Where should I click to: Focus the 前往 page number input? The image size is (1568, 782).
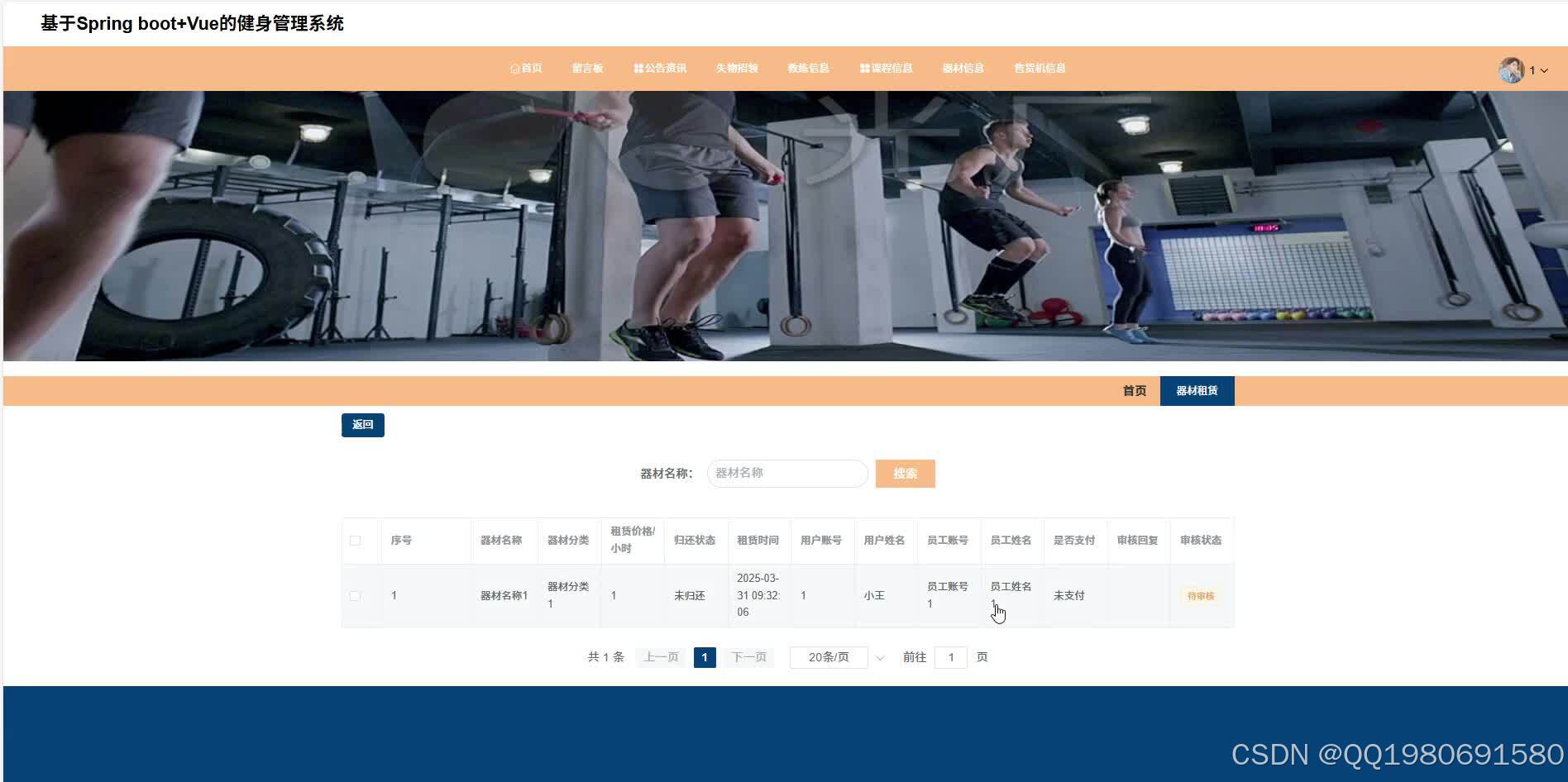(x=951, y=658)
